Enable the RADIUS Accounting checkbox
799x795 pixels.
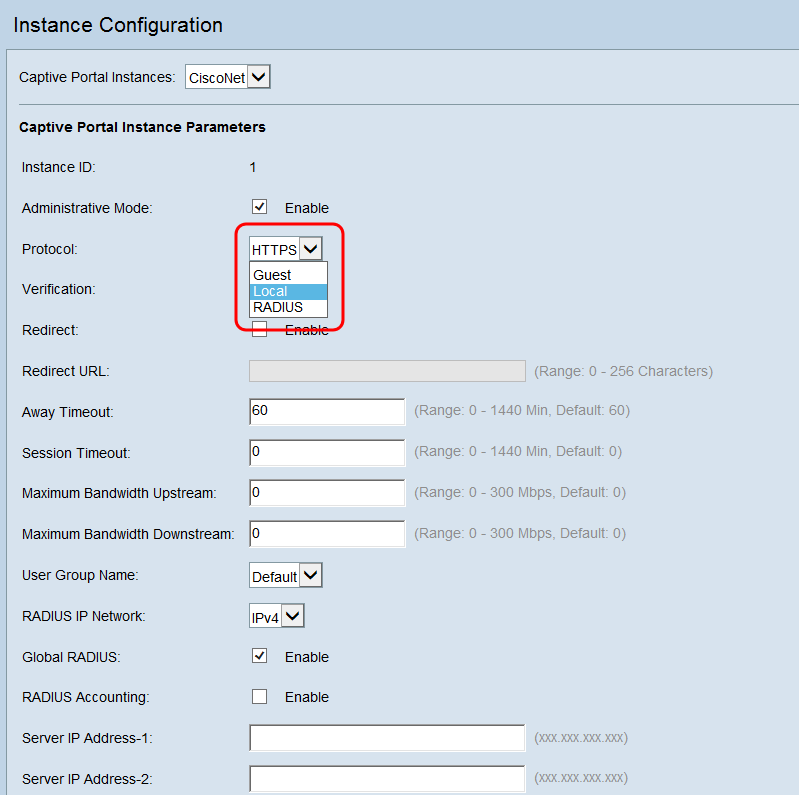click(260, 696)
